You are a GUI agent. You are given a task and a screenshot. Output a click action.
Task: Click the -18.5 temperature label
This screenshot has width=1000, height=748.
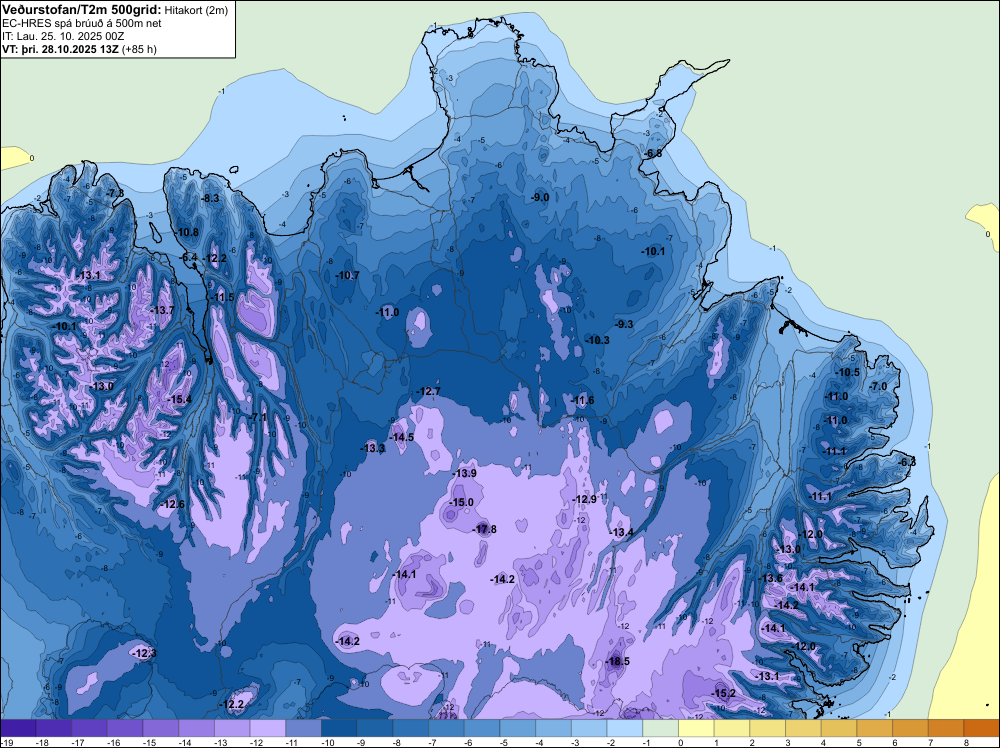pos(617,661)
